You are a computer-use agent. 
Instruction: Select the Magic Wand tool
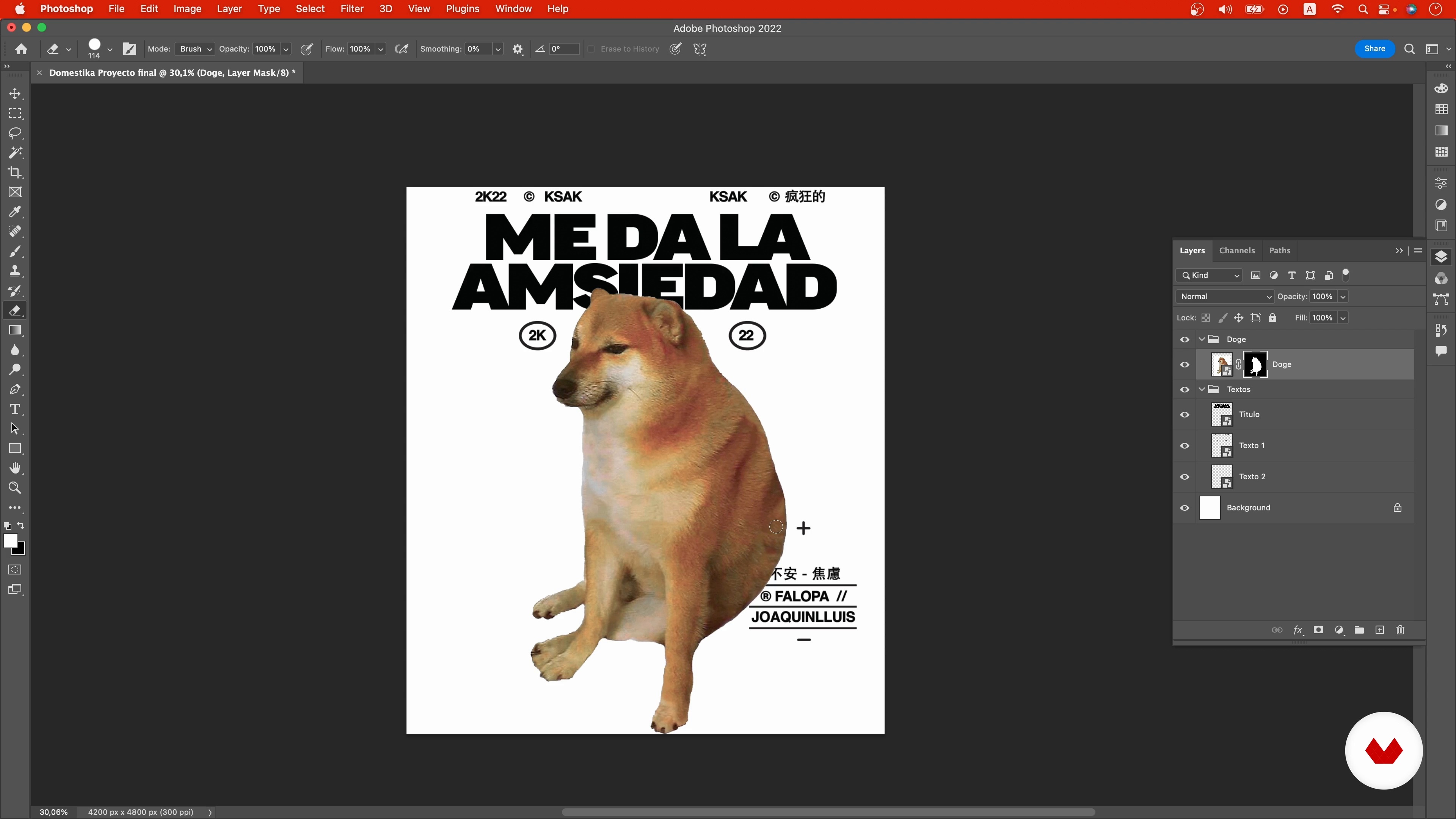pyautogui.click(x=15, y=153)
